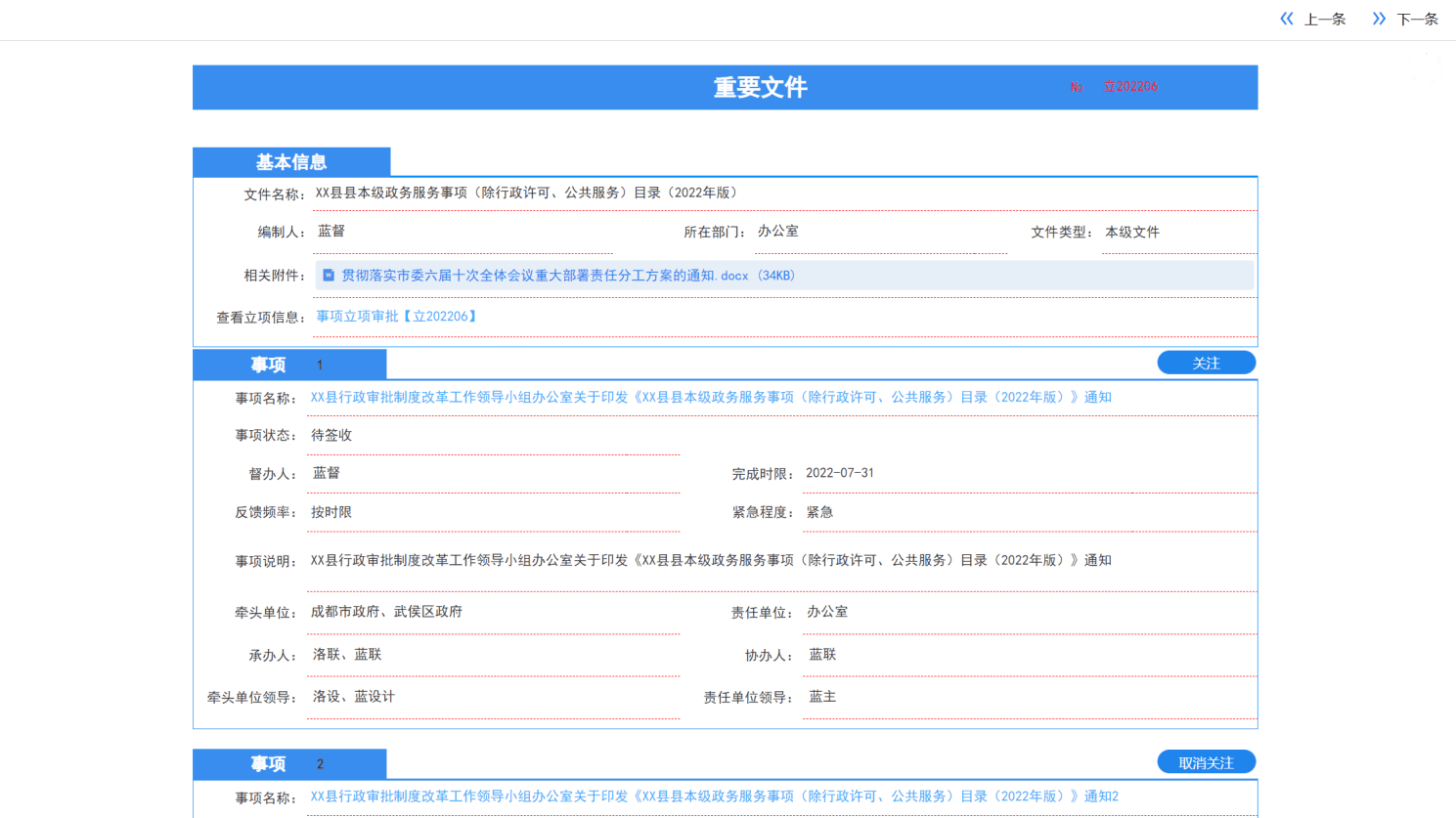Open item 1 name link ending 通知
This screenshot has width=1456, height=818.
click(x=711, y=398)
